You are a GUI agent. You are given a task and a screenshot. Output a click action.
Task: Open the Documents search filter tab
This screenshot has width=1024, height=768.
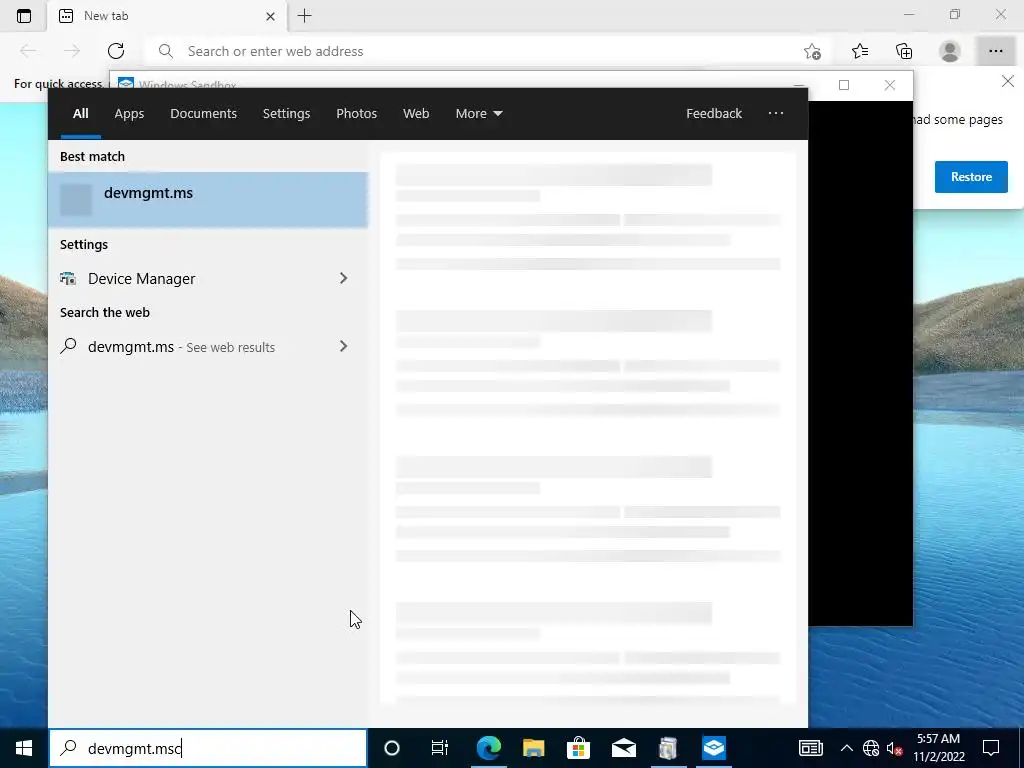[203, 114]
